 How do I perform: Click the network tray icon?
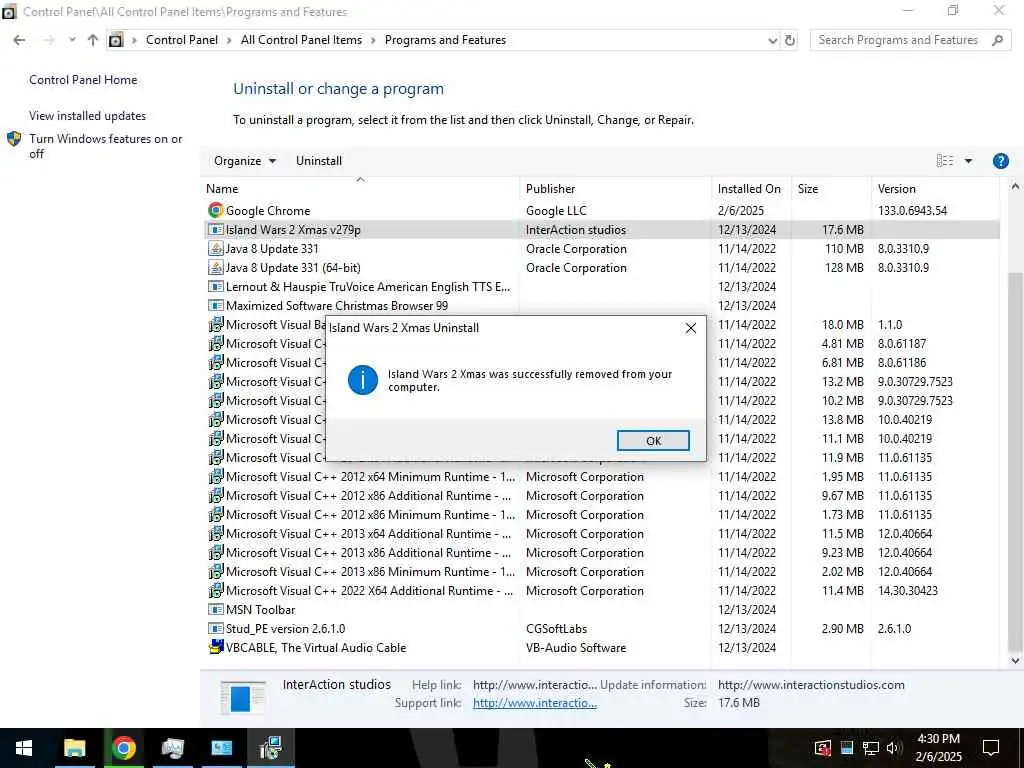[870, 748]
